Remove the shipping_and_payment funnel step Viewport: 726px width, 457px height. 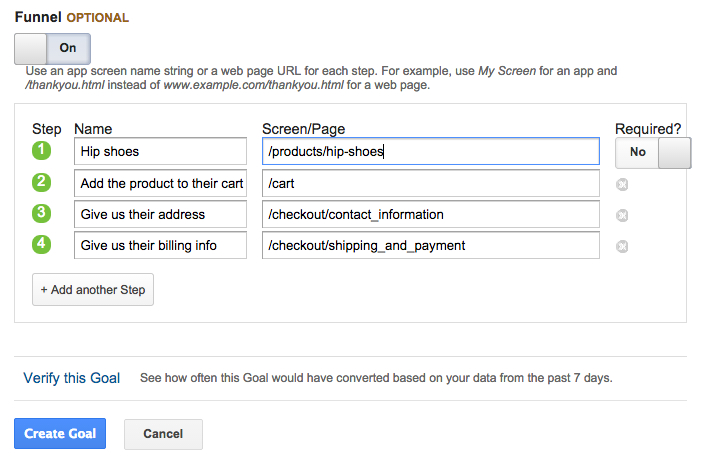point(622,246)
